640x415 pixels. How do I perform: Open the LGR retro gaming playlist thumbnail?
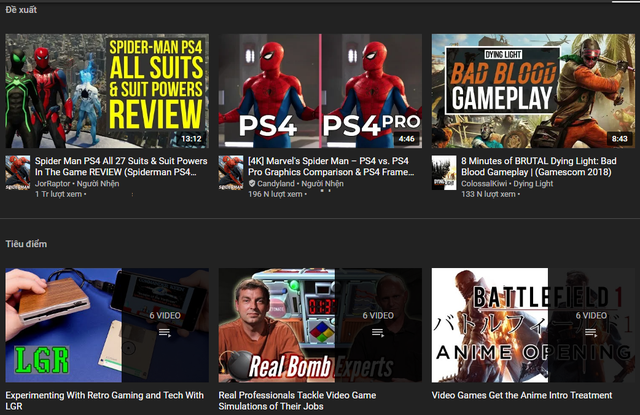pos(107,325)
